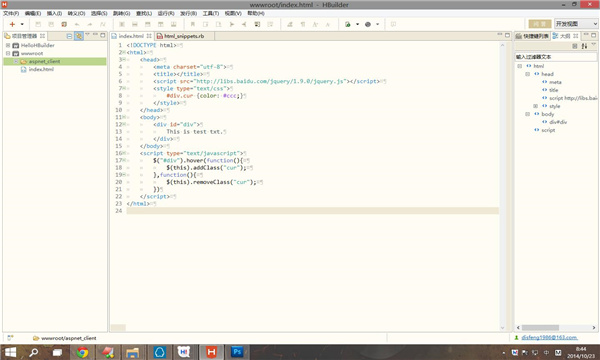Click Collapse All icon in project manager
The image size is (600, 360).
click(69, 36)
